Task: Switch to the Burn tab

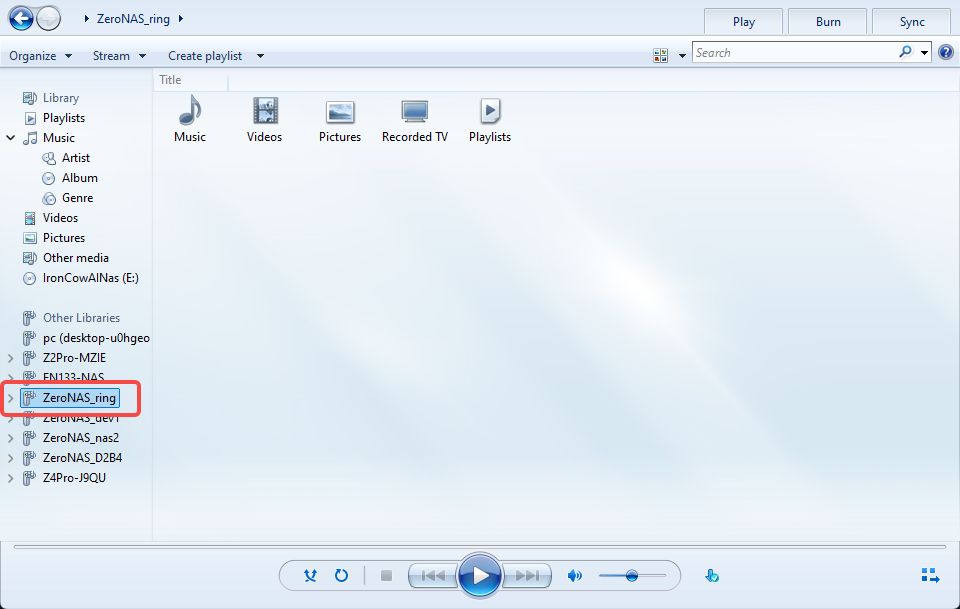Action: (x=827, y=21)
